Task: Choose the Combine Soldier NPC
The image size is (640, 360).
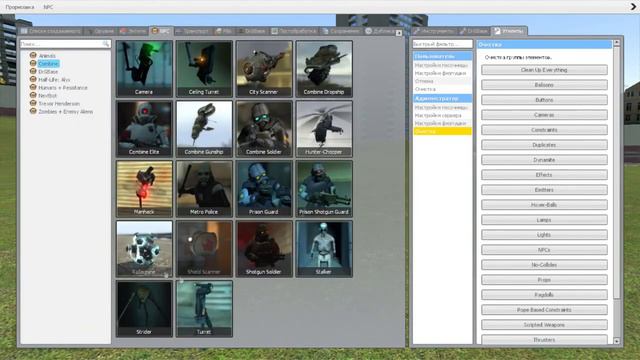Action: click(264, 129)
